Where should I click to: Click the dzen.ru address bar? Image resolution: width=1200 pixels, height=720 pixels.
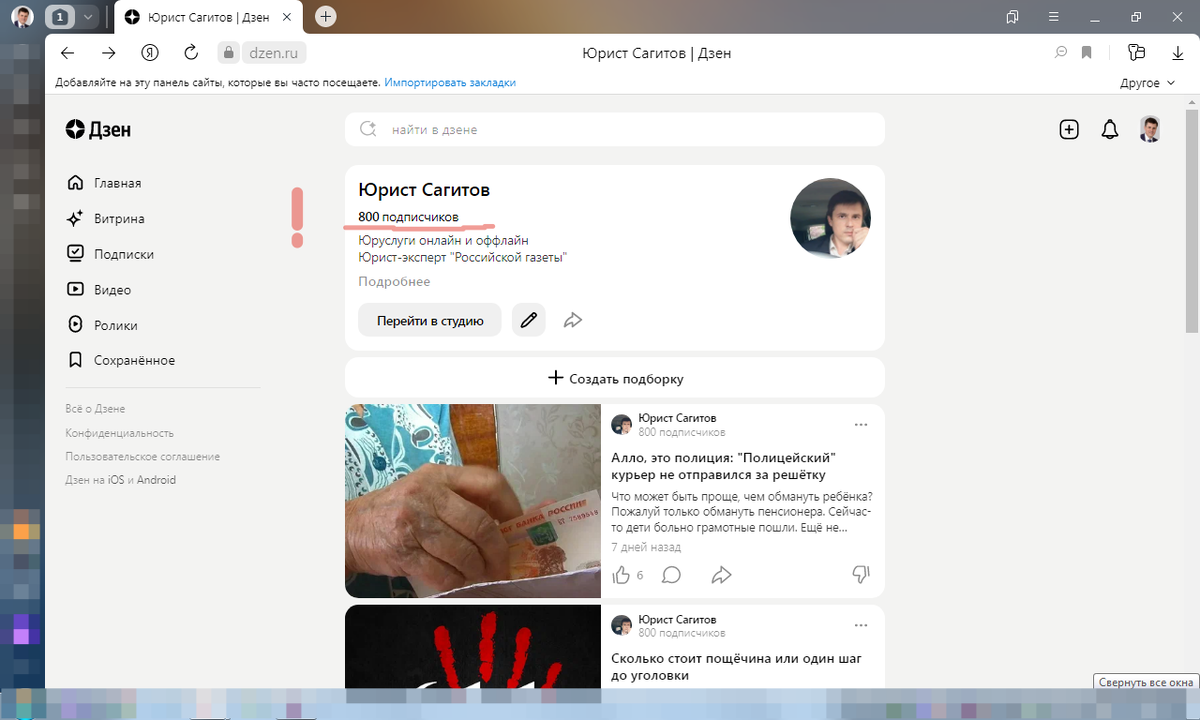(274, 53)
